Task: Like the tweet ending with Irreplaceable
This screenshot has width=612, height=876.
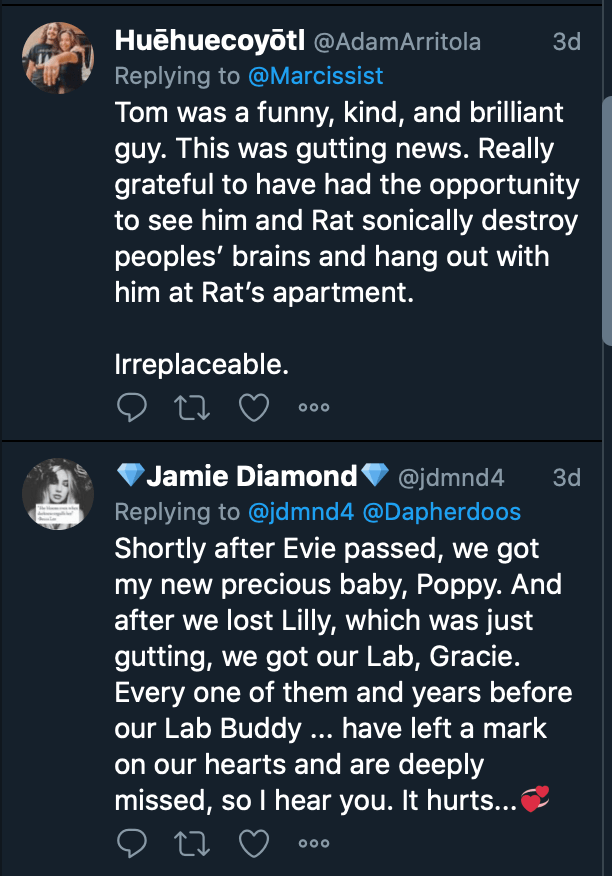Action: tap(254, 408)
